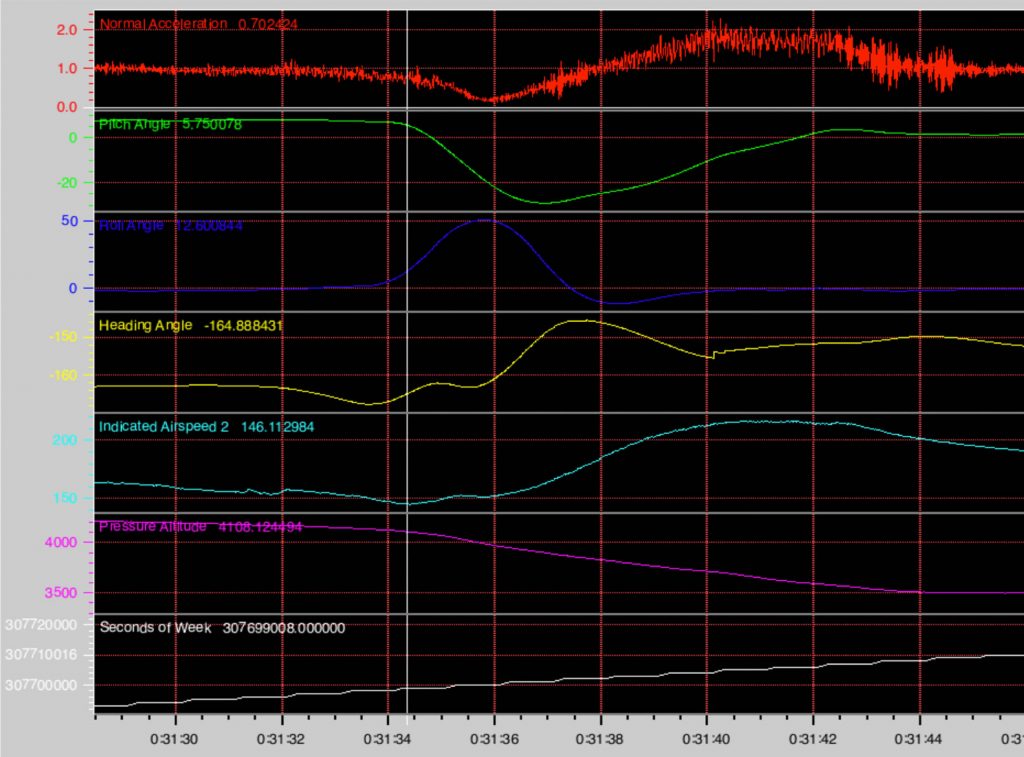Click the Indicated Airspeed 2 label
Image resolution: width=1024 pixels, height=757 pixels.
point(163,427)
